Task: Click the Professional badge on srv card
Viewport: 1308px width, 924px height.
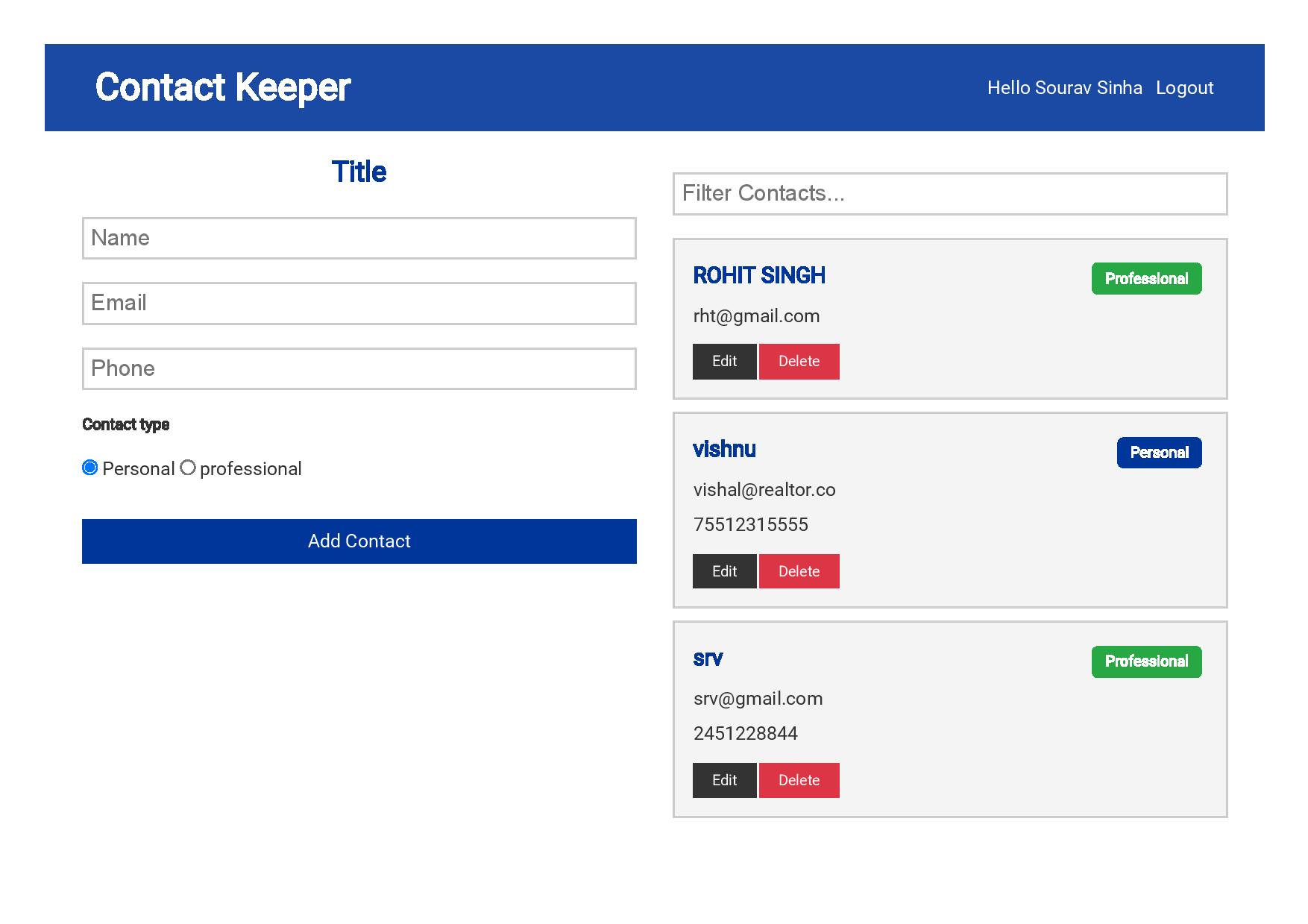Action: click(1147, 661)
